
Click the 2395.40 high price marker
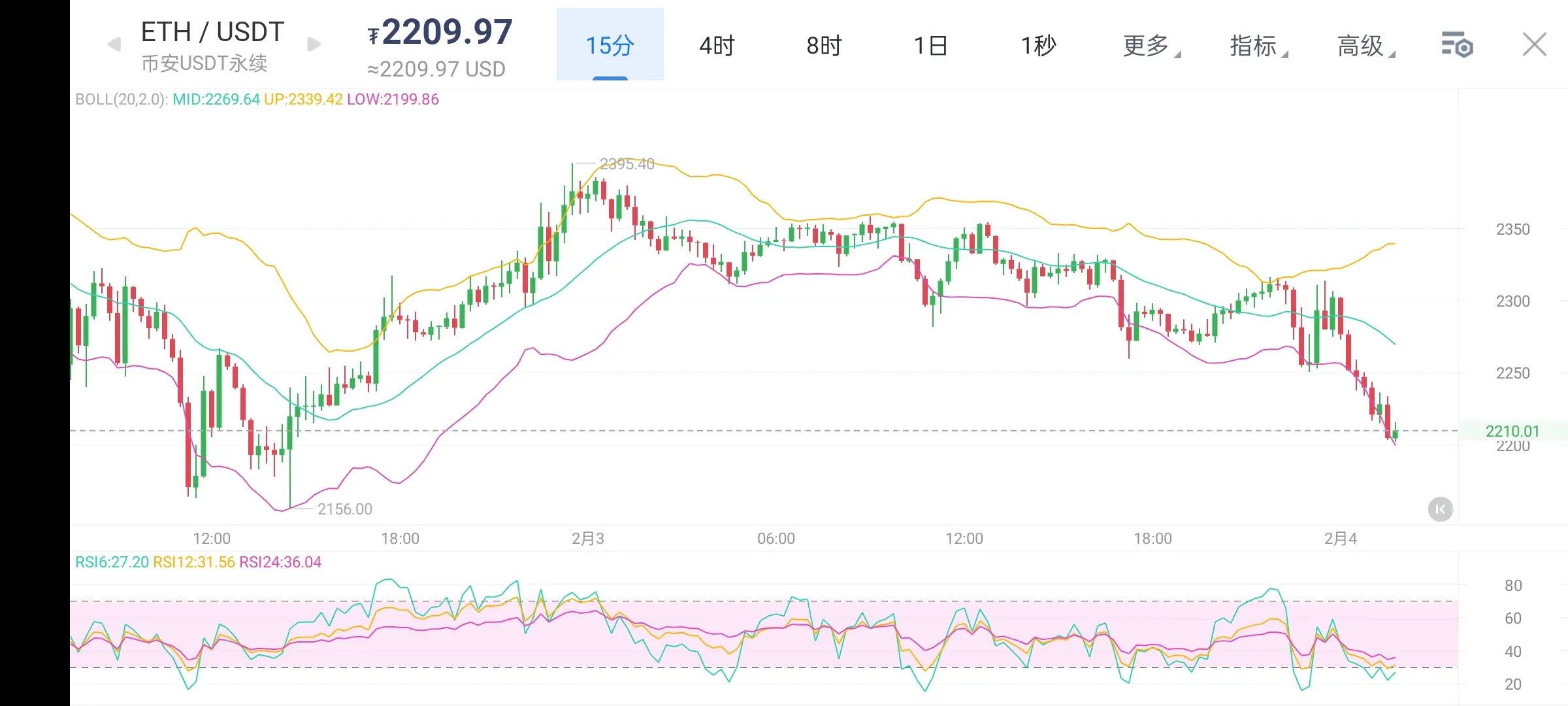(627, 164)
